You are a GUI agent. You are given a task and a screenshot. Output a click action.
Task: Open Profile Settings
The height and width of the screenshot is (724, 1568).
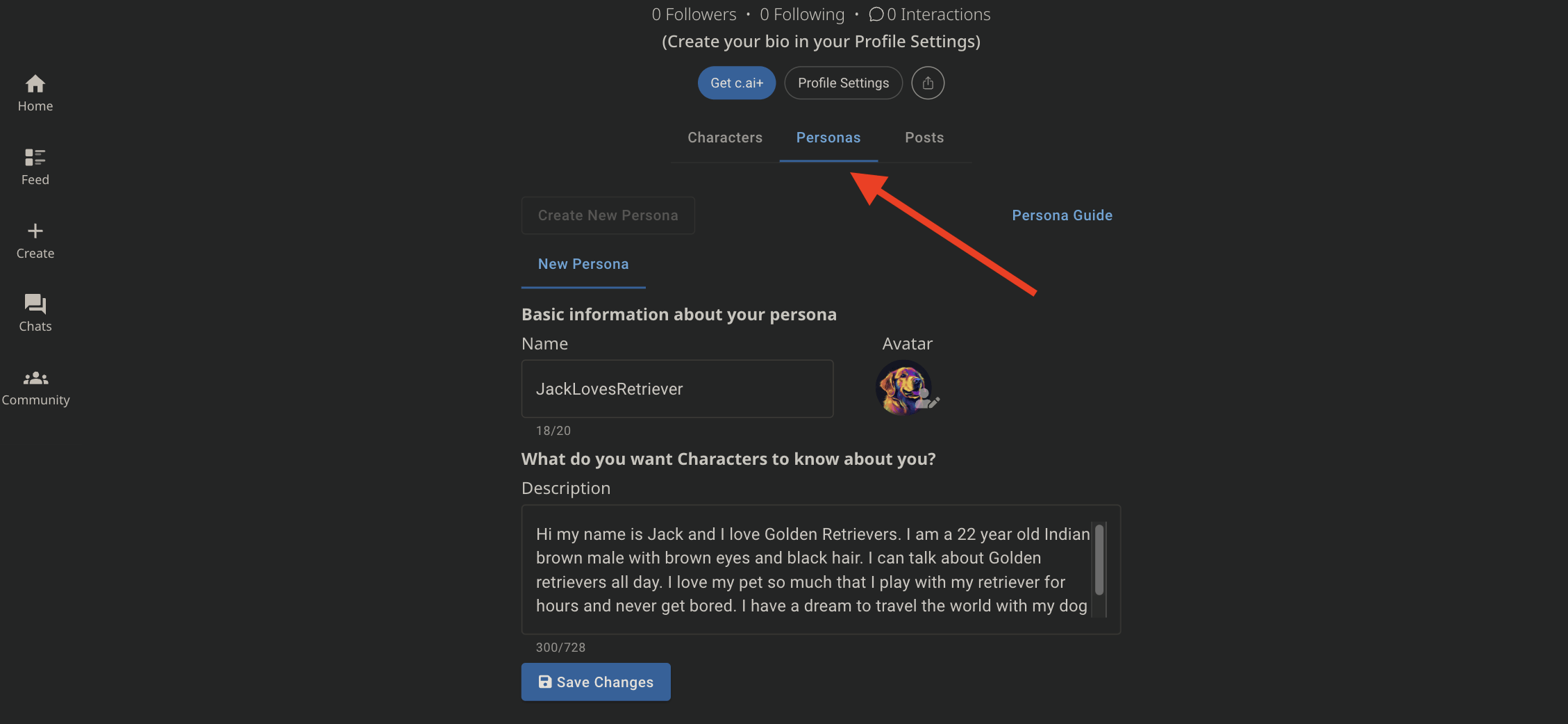pos(843,83)
